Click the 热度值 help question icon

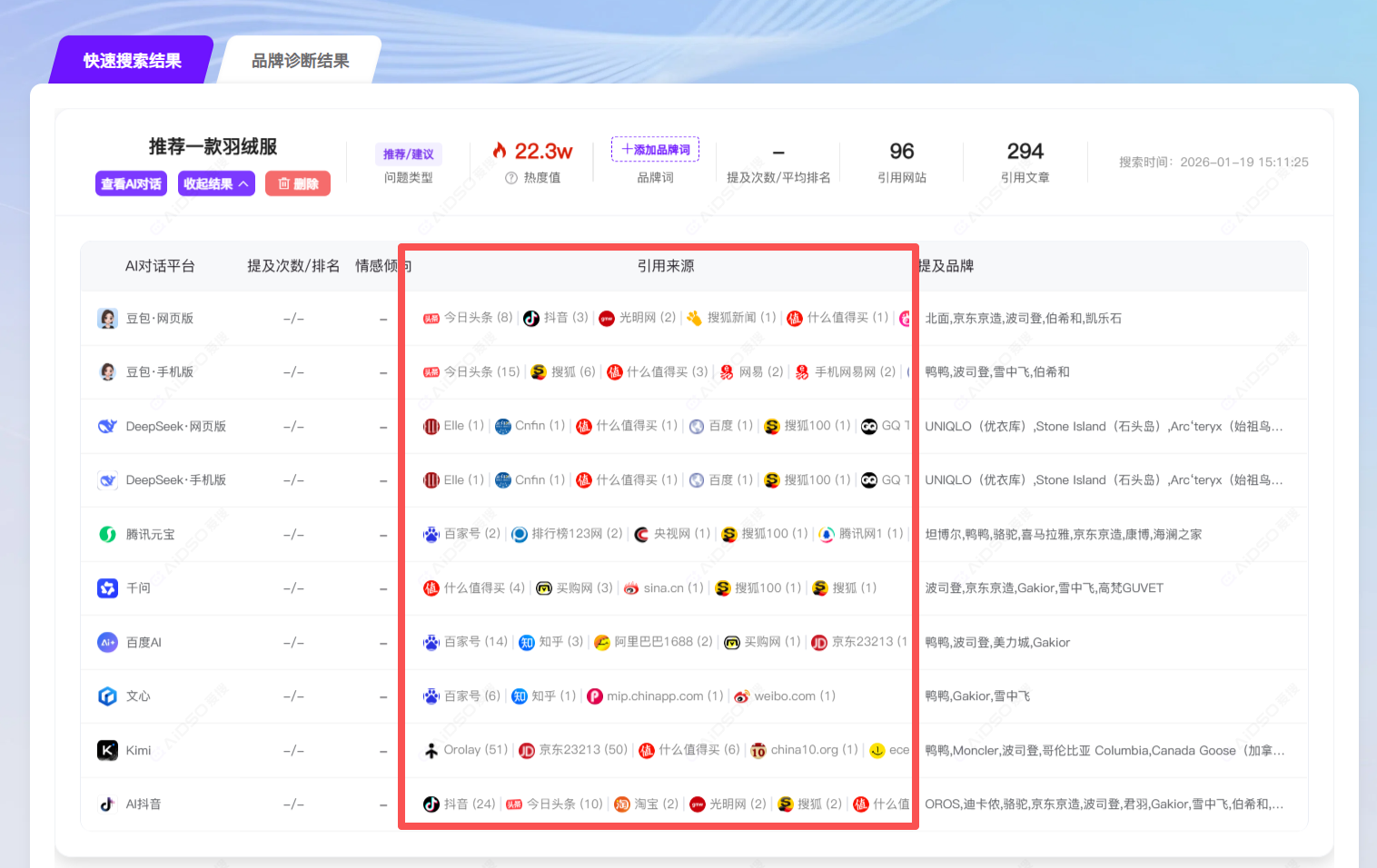tap(511, 178)
